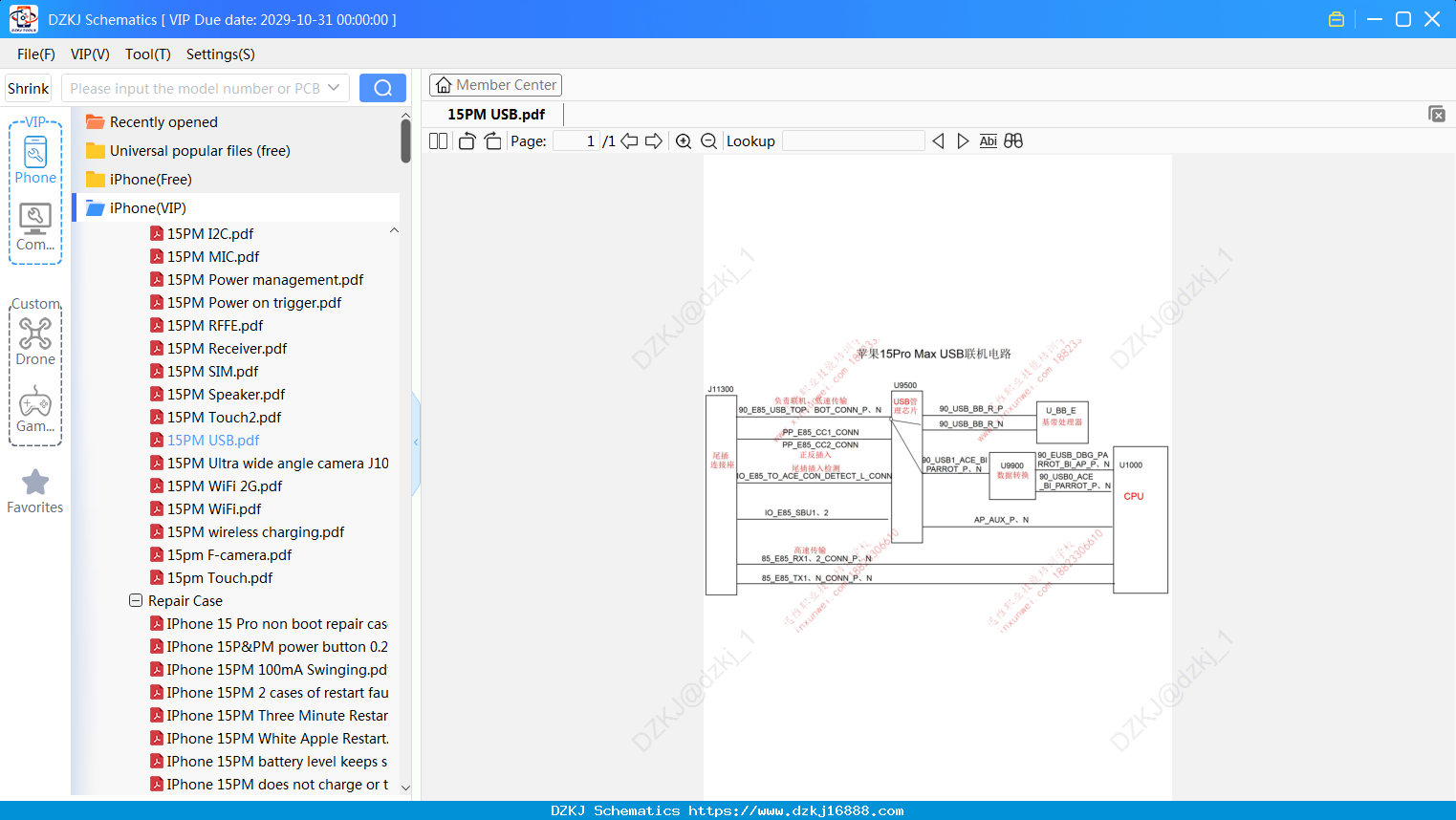The height and width of the screenshot is (820, 1456).
Task: Collapse the Repair Case tree node
Action: 136,601
